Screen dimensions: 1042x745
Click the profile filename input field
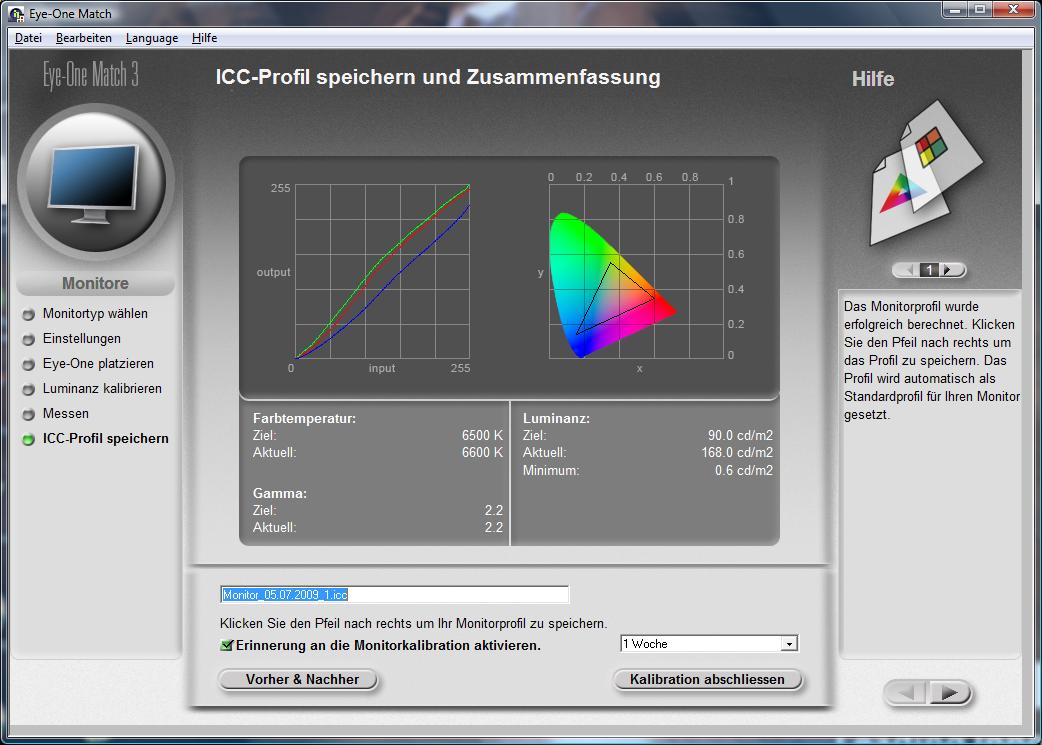394,595
